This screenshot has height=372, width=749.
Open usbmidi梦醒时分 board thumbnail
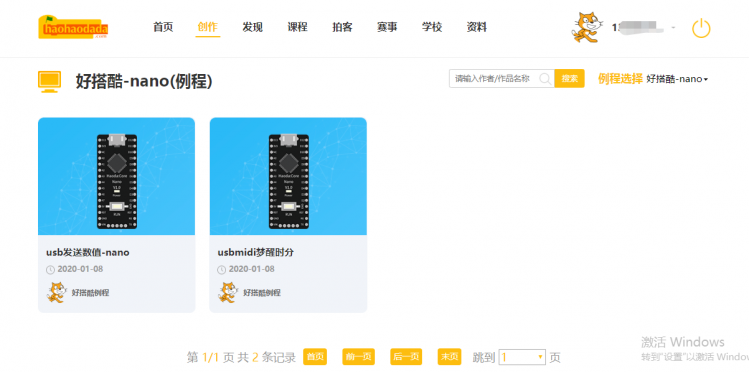[288, 176]
